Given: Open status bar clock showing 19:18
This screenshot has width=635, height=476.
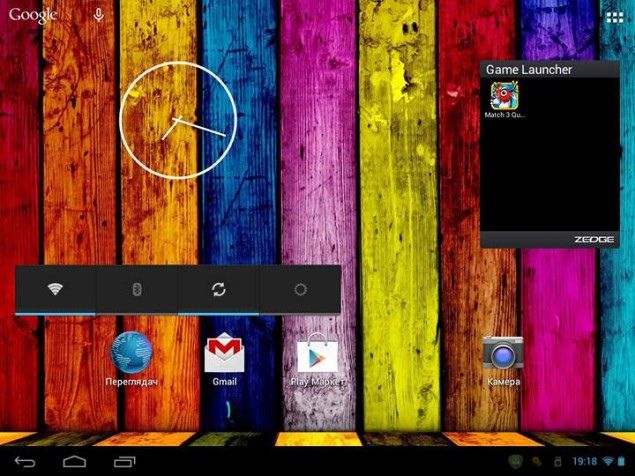Looking at the screenshot, I should click(584, 461).
